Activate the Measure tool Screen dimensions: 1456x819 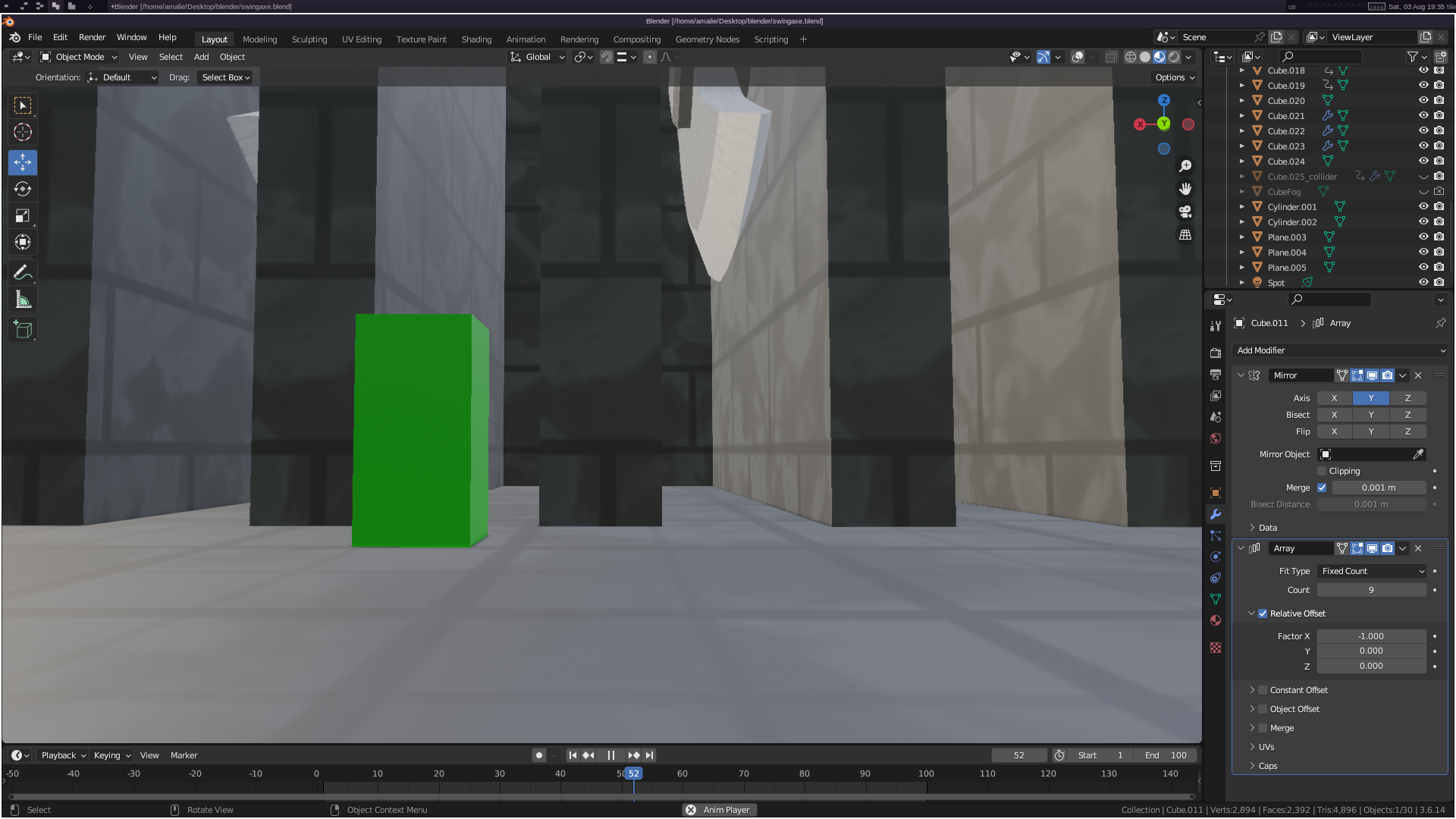click(x=23, y=300)
